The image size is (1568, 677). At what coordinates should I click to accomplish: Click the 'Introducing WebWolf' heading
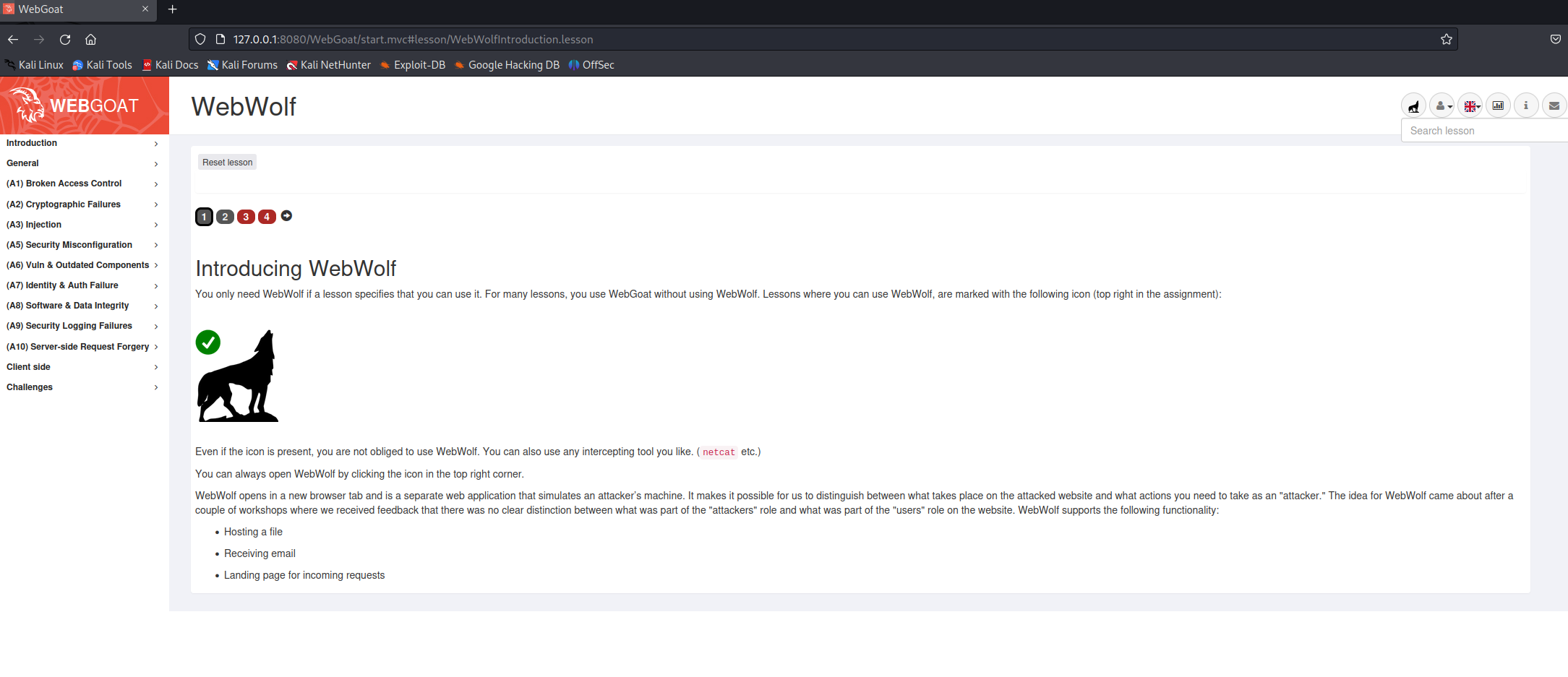click(296, 269)
